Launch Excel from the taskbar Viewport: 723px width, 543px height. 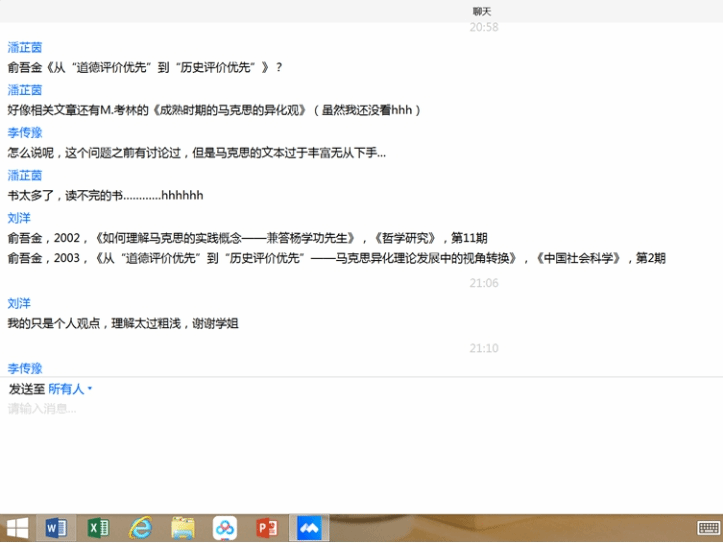98,527
